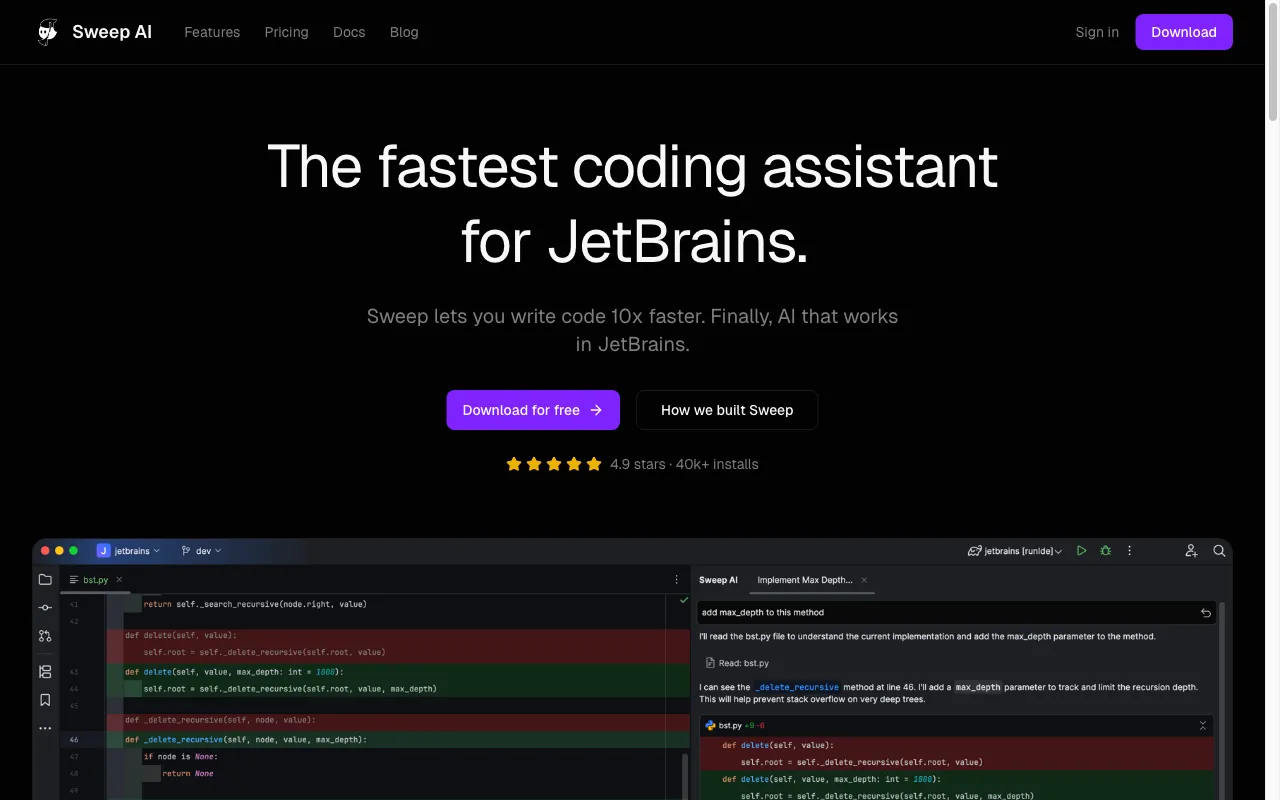Viewport: 1280px width, 800px height.
Task: Click the Download for free button
Action: point(533,410)
